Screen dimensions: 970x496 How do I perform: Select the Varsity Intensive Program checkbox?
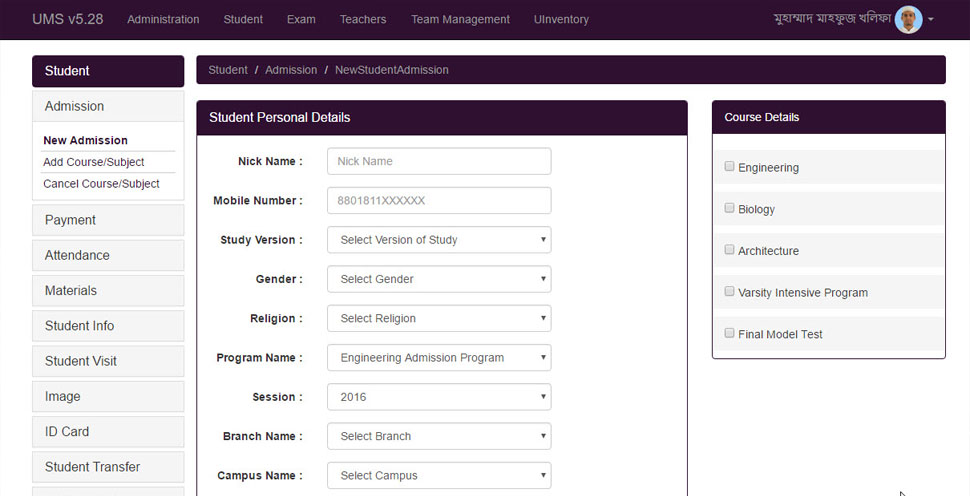[729, 291]
